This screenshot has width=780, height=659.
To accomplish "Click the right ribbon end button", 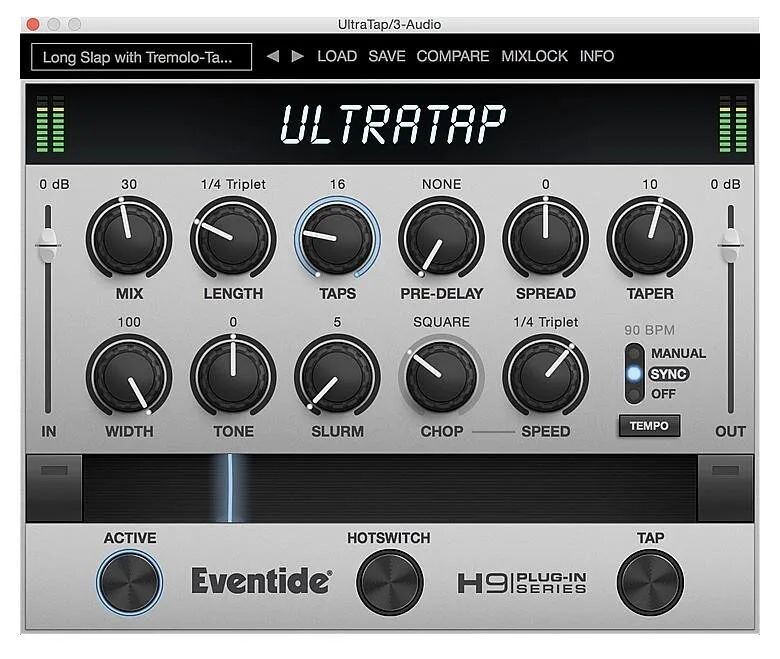I will point(725,488).
